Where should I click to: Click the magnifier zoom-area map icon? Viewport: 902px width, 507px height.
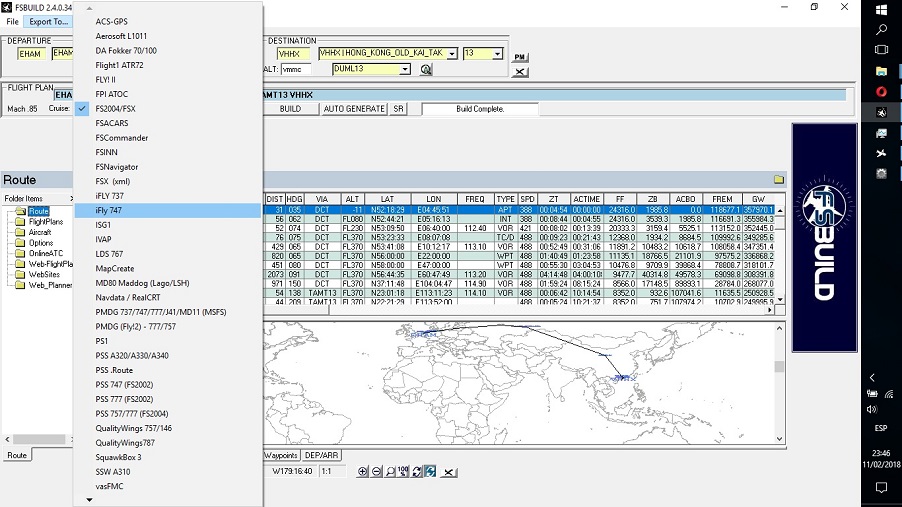[390, 471]
